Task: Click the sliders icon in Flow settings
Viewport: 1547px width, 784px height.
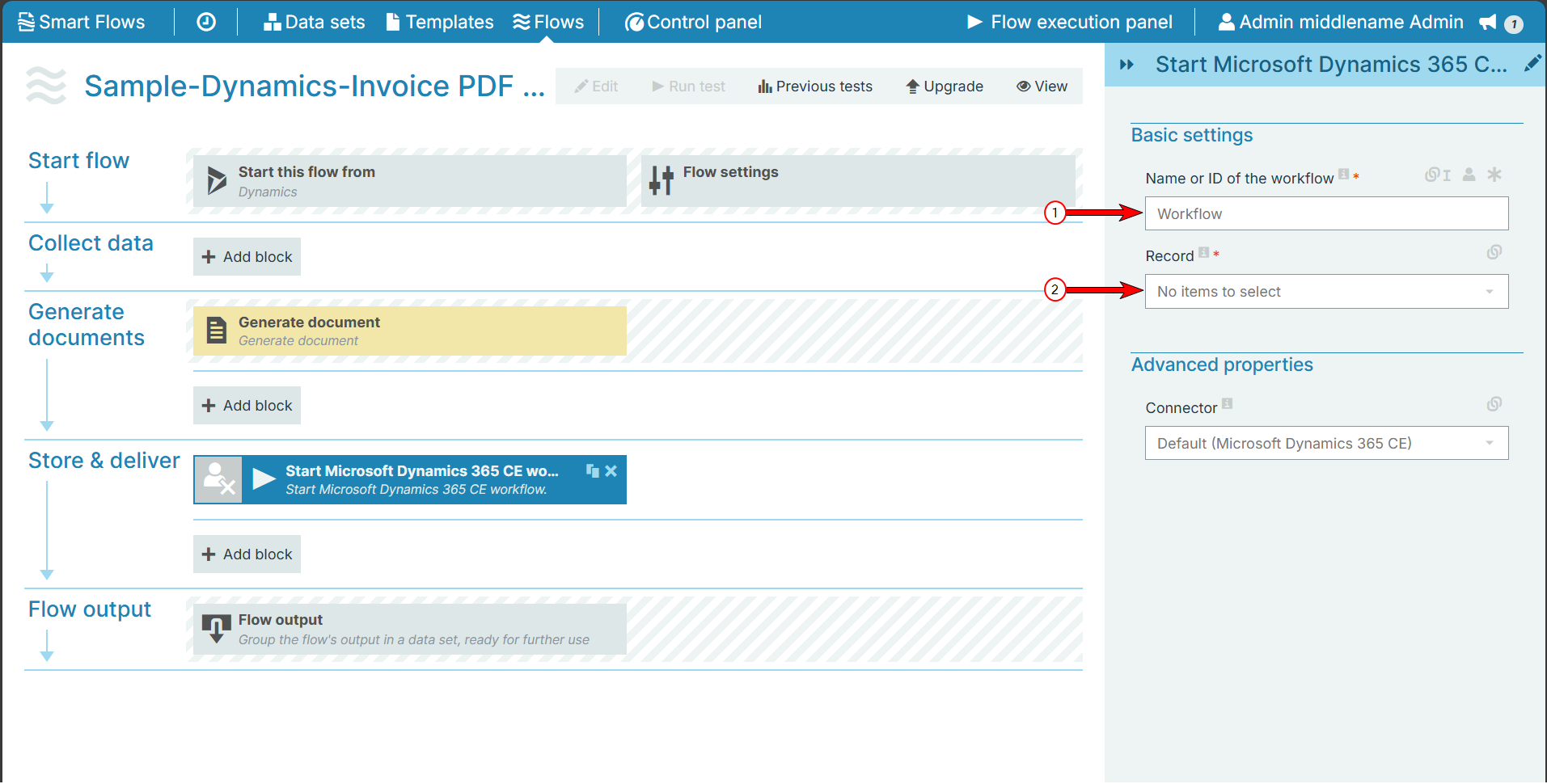Action: [661, 180]
